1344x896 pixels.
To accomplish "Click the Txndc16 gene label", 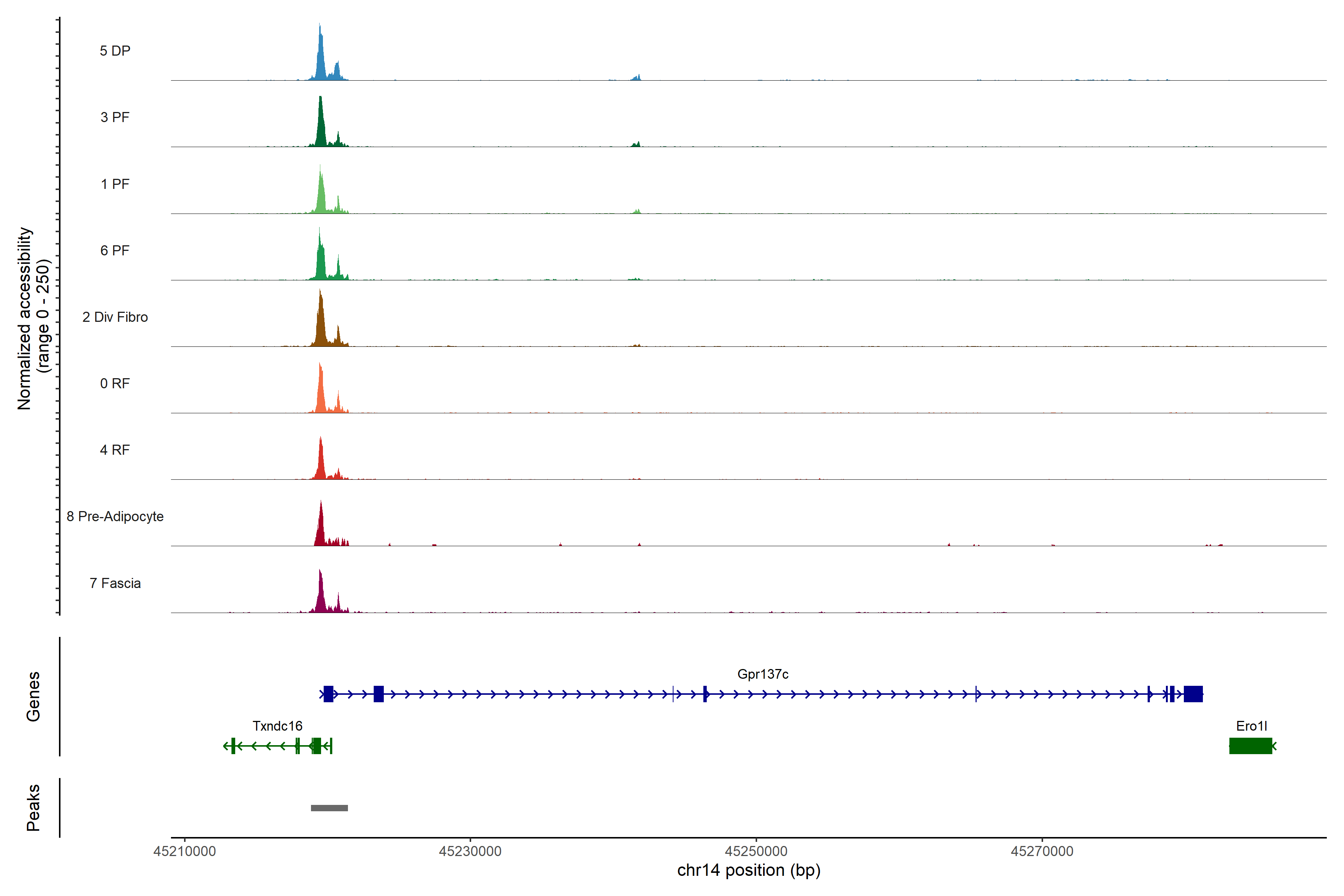I will (x=277, y=726).
